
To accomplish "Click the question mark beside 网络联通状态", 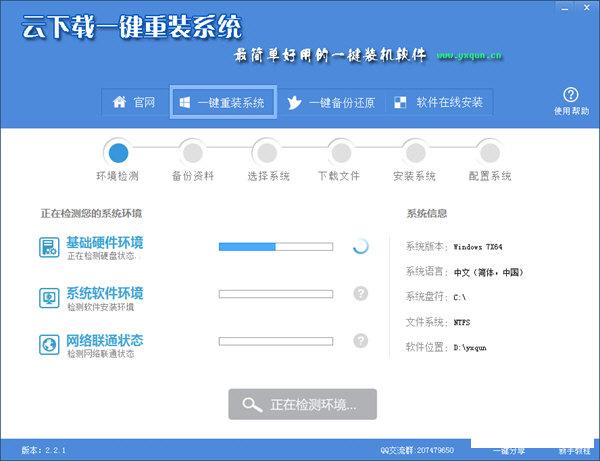I will (x=361, y=342).
